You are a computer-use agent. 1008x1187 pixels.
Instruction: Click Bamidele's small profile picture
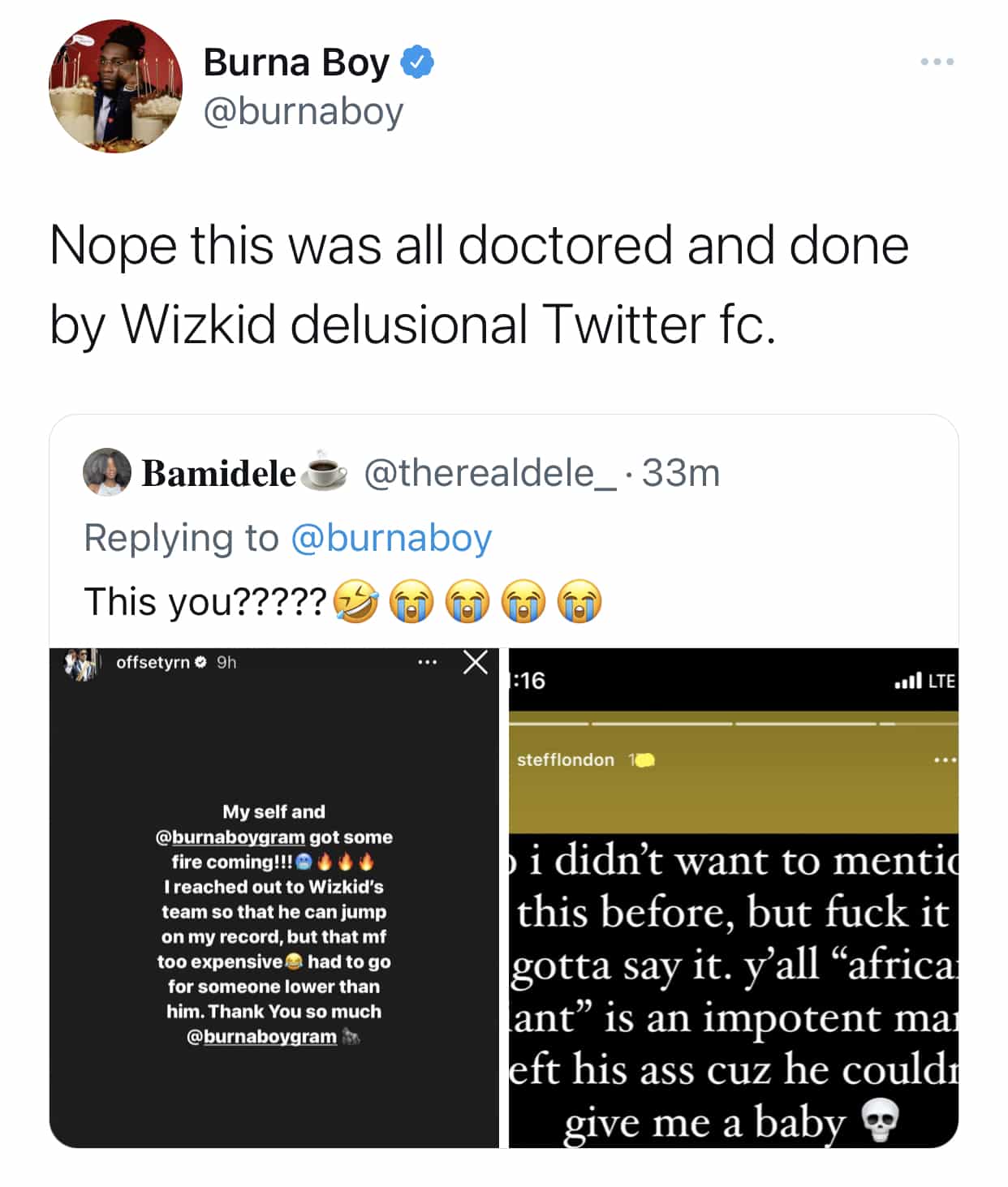click(106, 471)
